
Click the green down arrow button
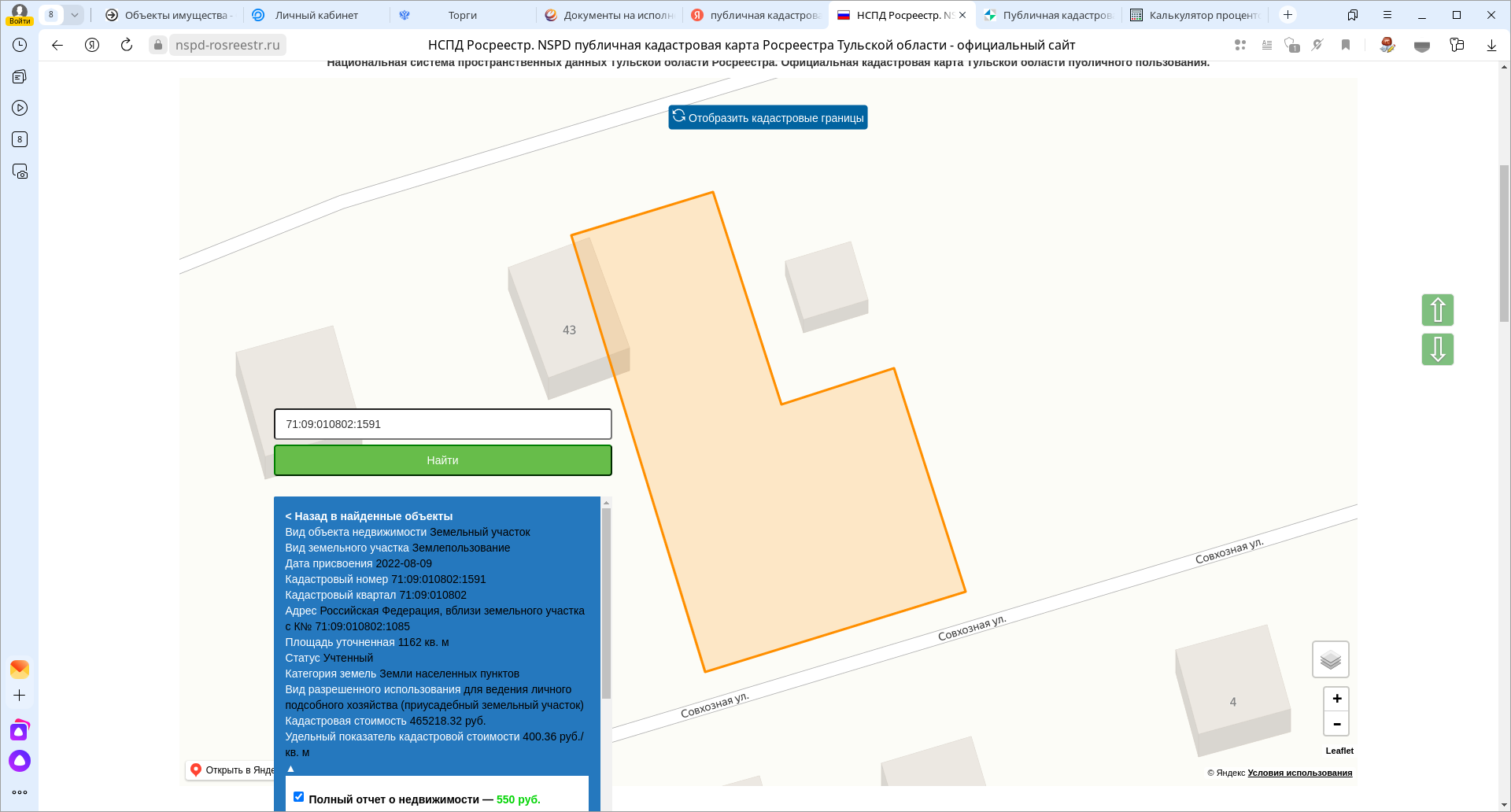pos(1437,349)
